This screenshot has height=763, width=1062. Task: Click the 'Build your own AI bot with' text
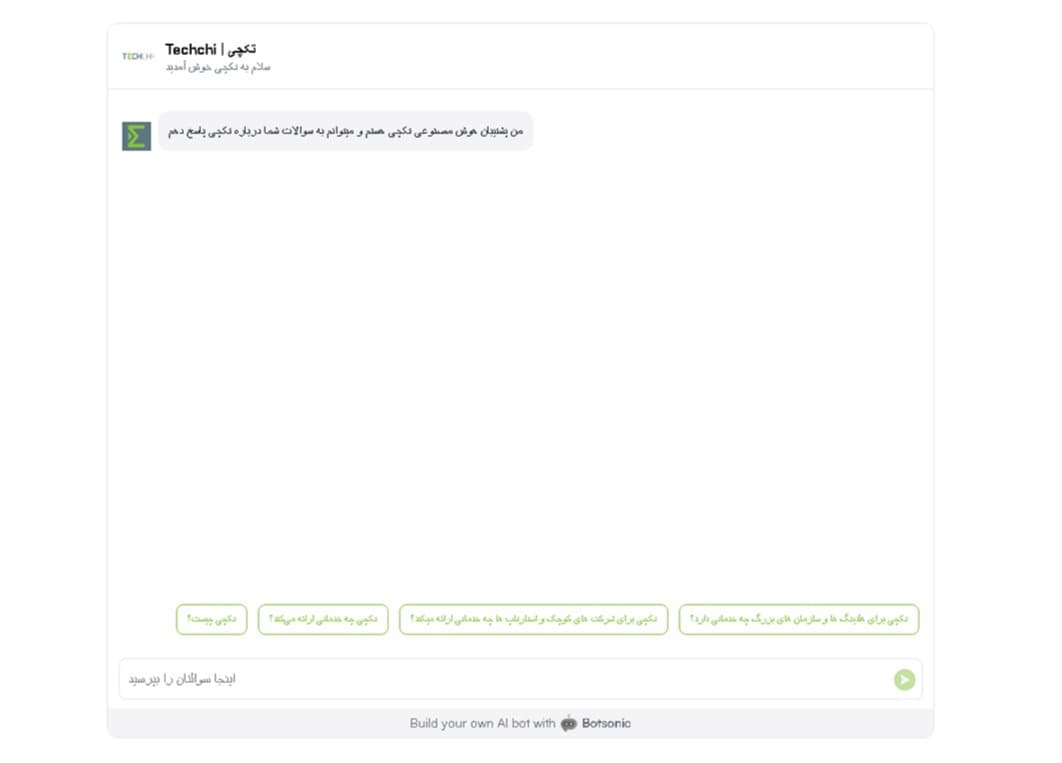pyautogui.click(x=482, y=723)
